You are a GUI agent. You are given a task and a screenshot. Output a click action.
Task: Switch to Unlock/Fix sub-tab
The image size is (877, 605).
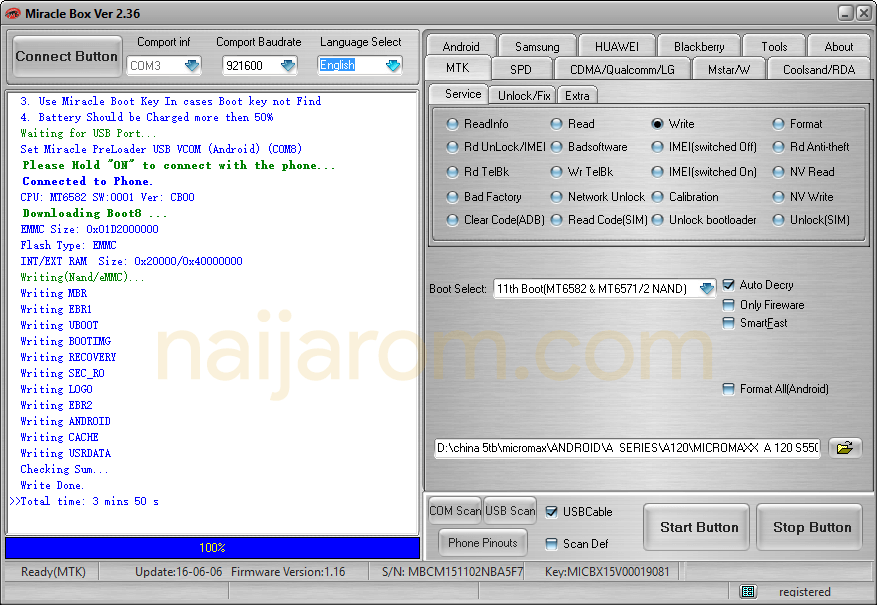(524, 96)
